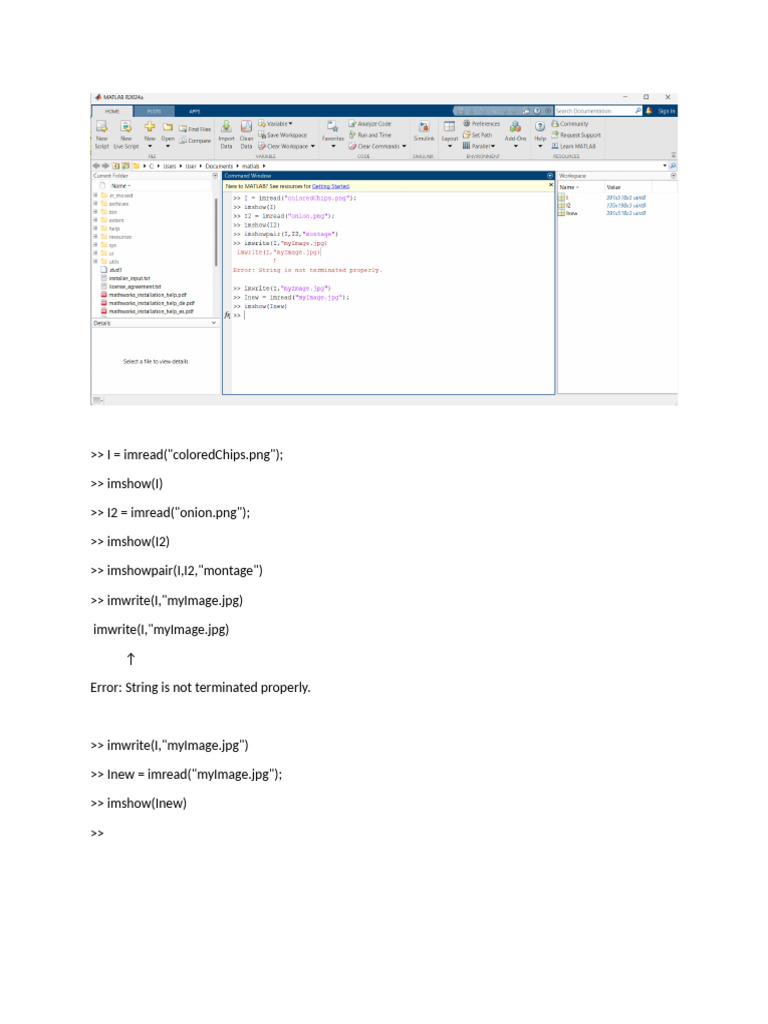Open Current Folder panel actions menu

[215, 176]
